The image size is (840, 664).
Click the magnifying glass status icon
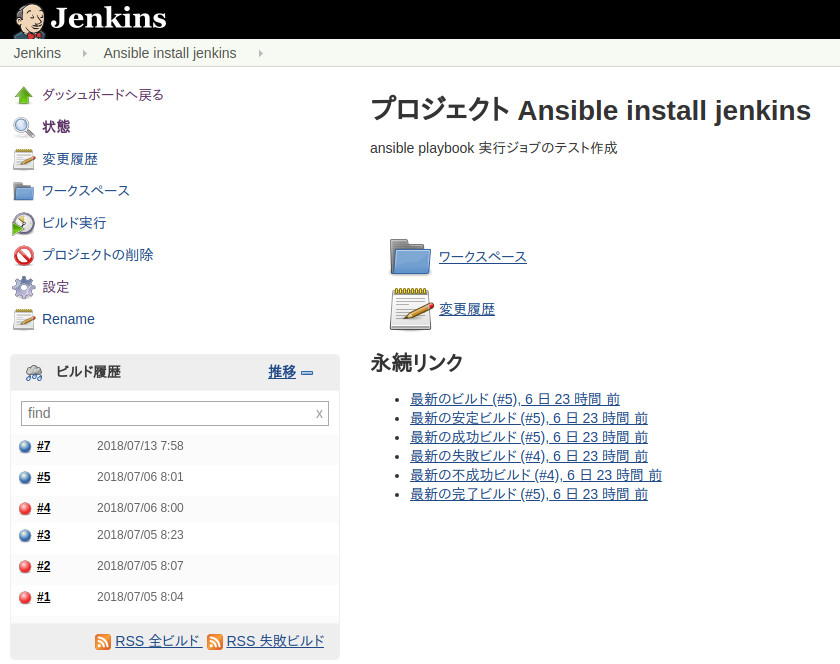click(x=24, y=128)
